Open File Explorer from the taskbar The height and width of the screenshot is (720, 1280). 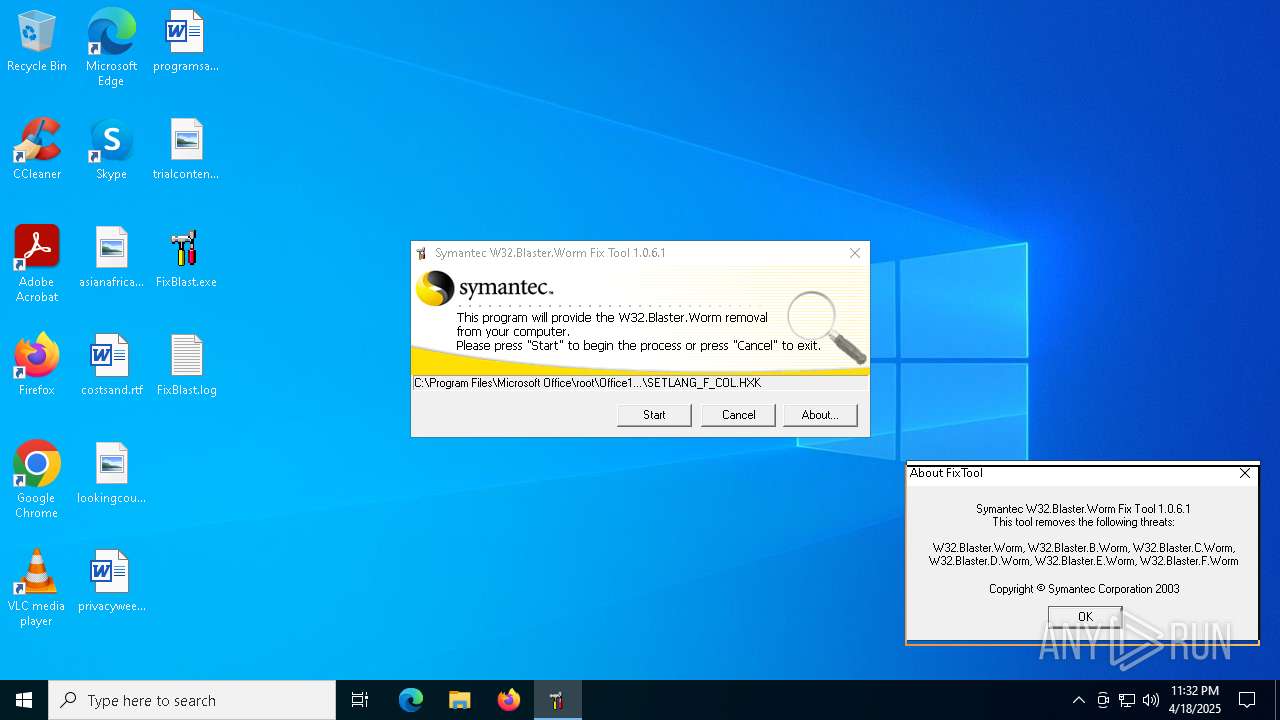point(459,700)
